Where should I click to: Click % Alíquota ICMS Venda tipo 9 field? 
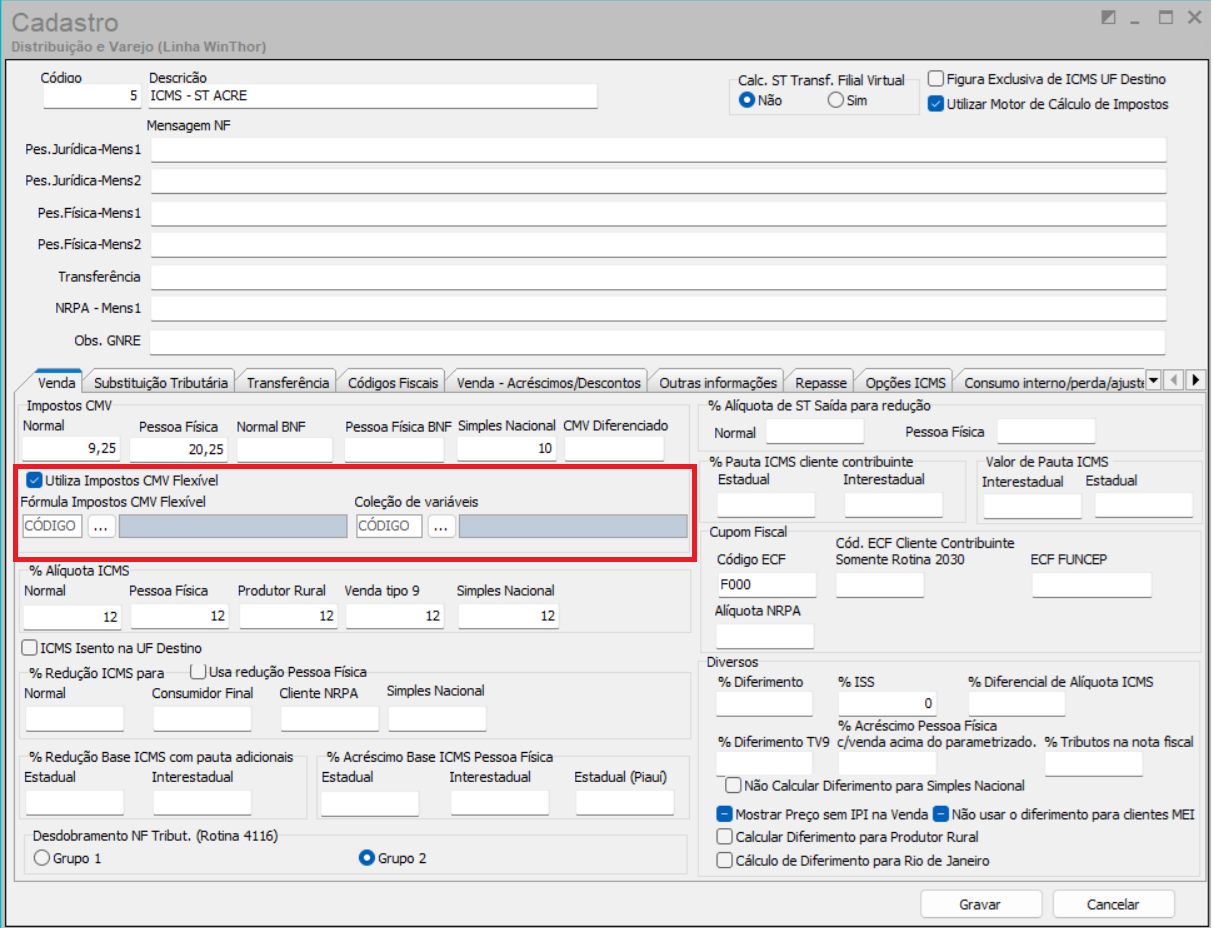point(395,617)
